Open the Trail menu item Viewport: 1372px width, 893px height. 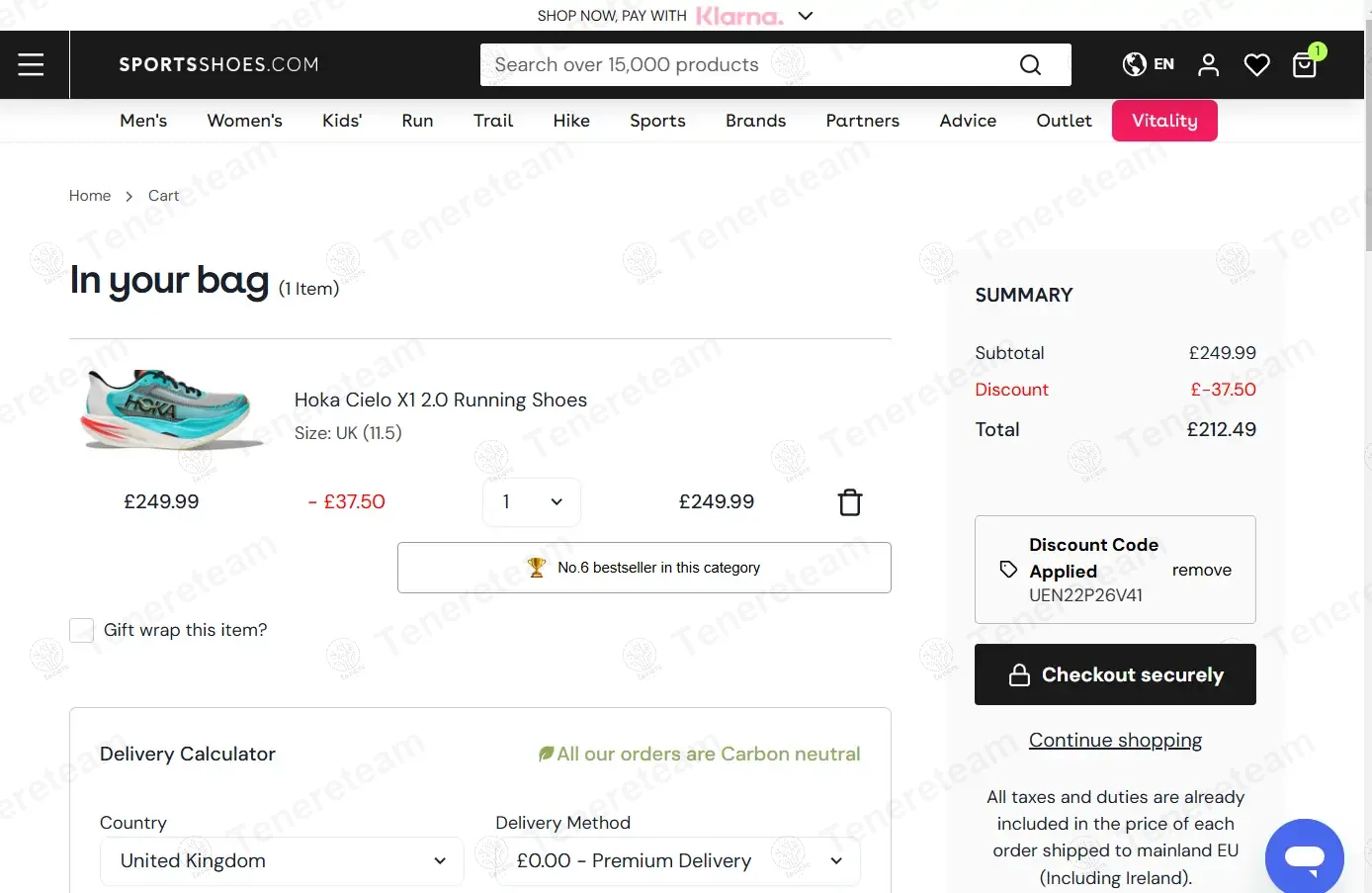492,121
